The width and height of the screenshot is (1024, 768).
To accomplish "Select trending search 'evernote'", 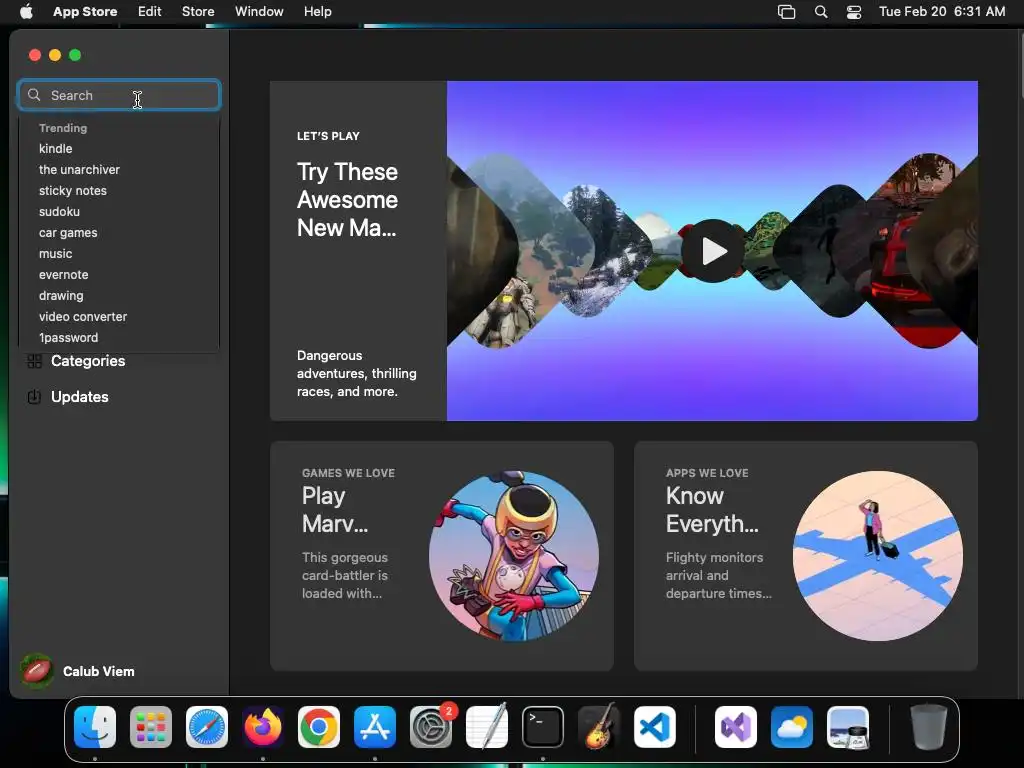I will (63, 275).
